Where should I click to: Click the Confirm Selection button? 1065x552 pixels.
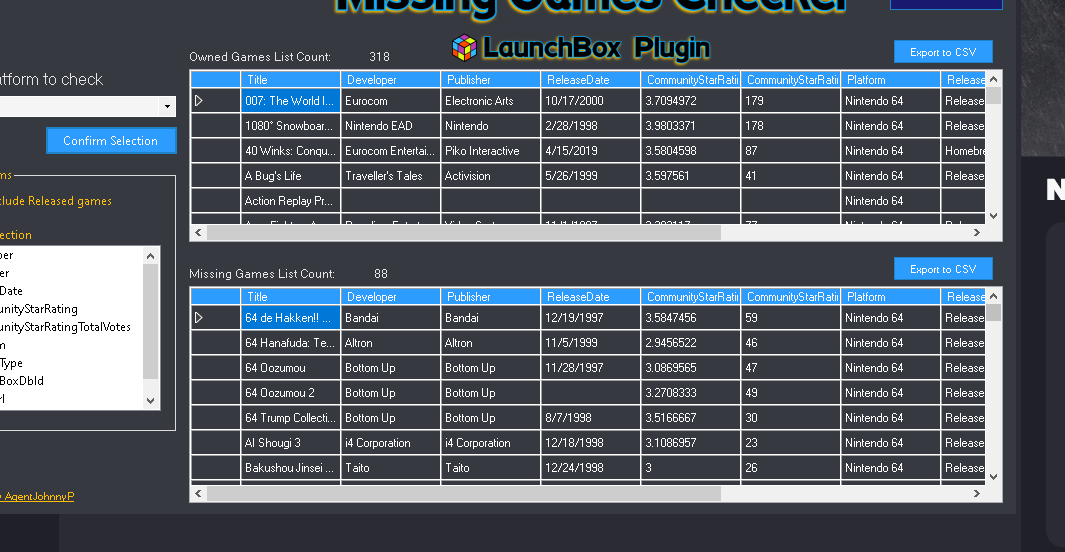(111, 141)
